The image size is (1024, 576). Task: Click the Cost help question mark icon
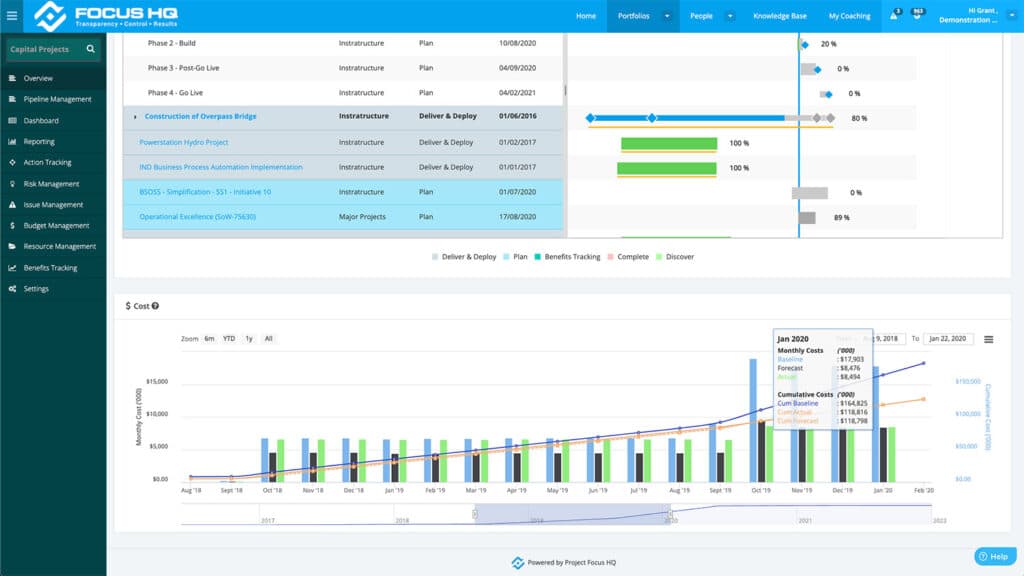(155, 306)
